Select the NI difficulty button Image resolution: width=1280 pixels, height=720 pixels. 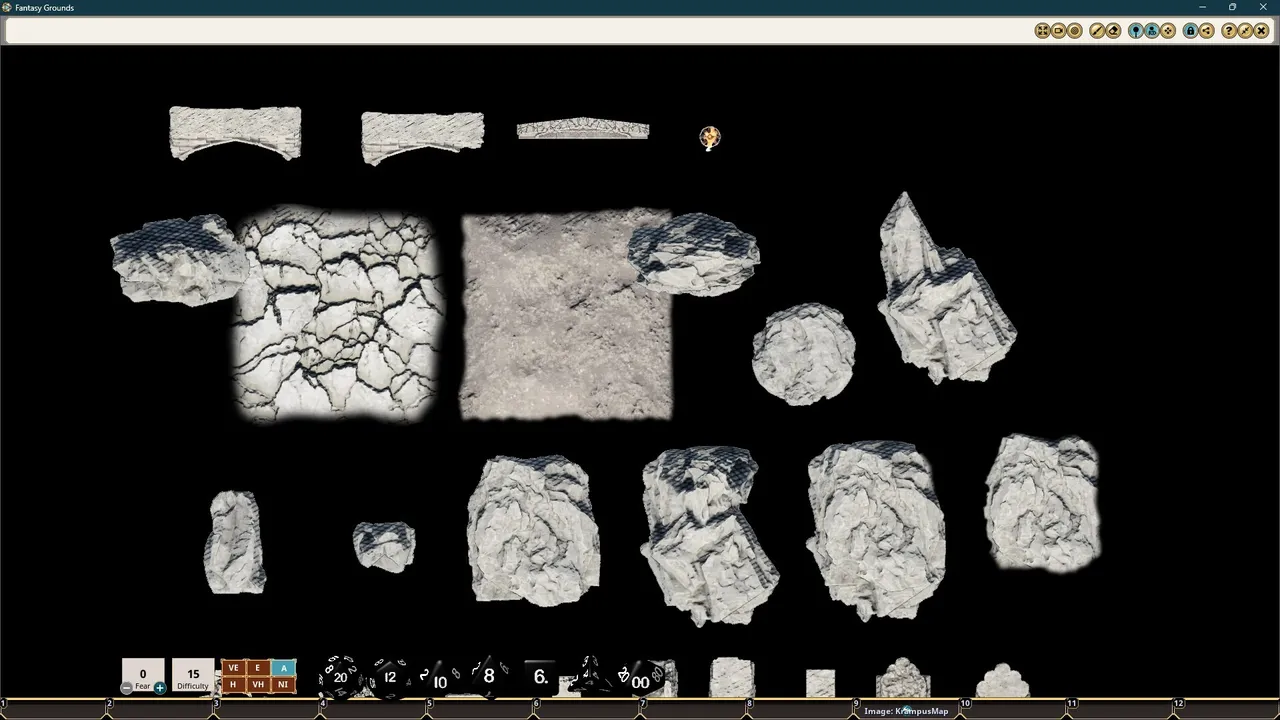(283, 685)
